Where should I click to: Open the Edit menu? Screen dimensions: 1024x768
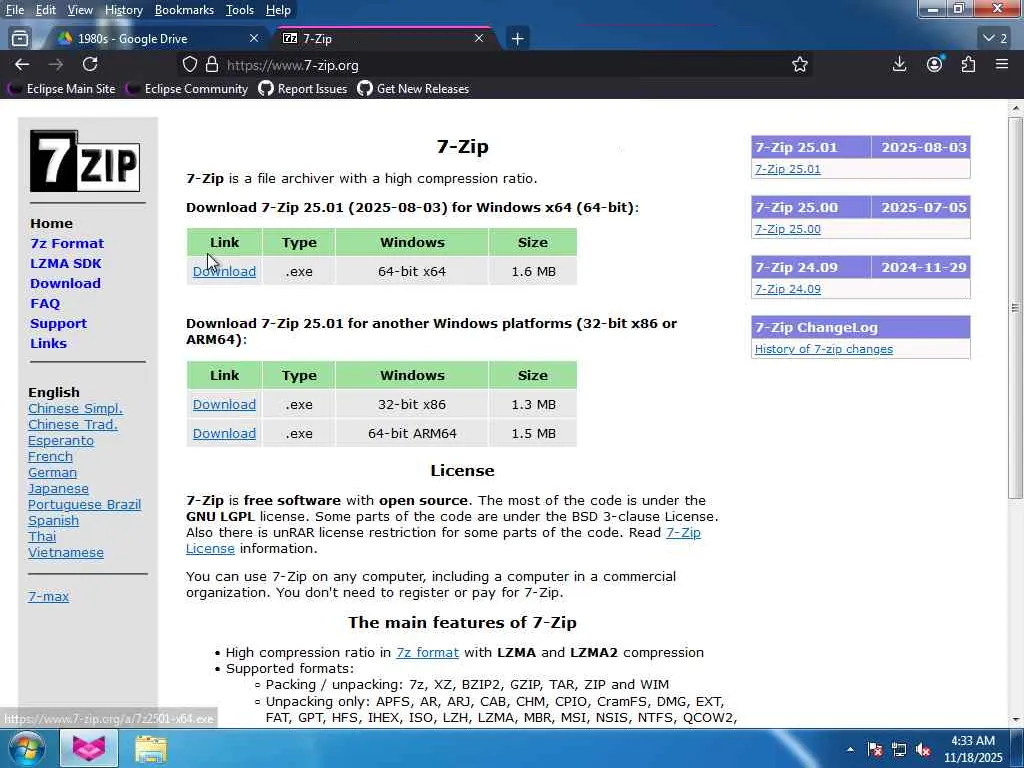click(46, 10)
